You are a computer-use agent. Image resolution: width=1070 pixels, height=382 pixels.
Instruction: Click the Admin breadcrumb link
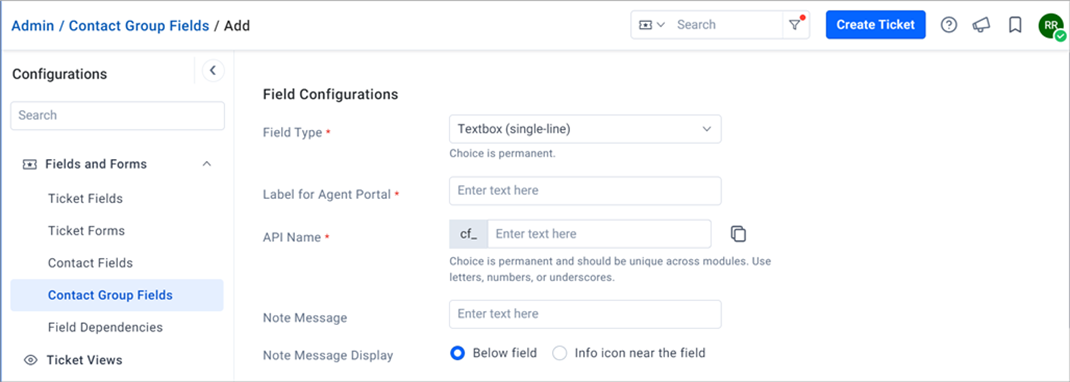pyautogui.click(x=33, y=26)
